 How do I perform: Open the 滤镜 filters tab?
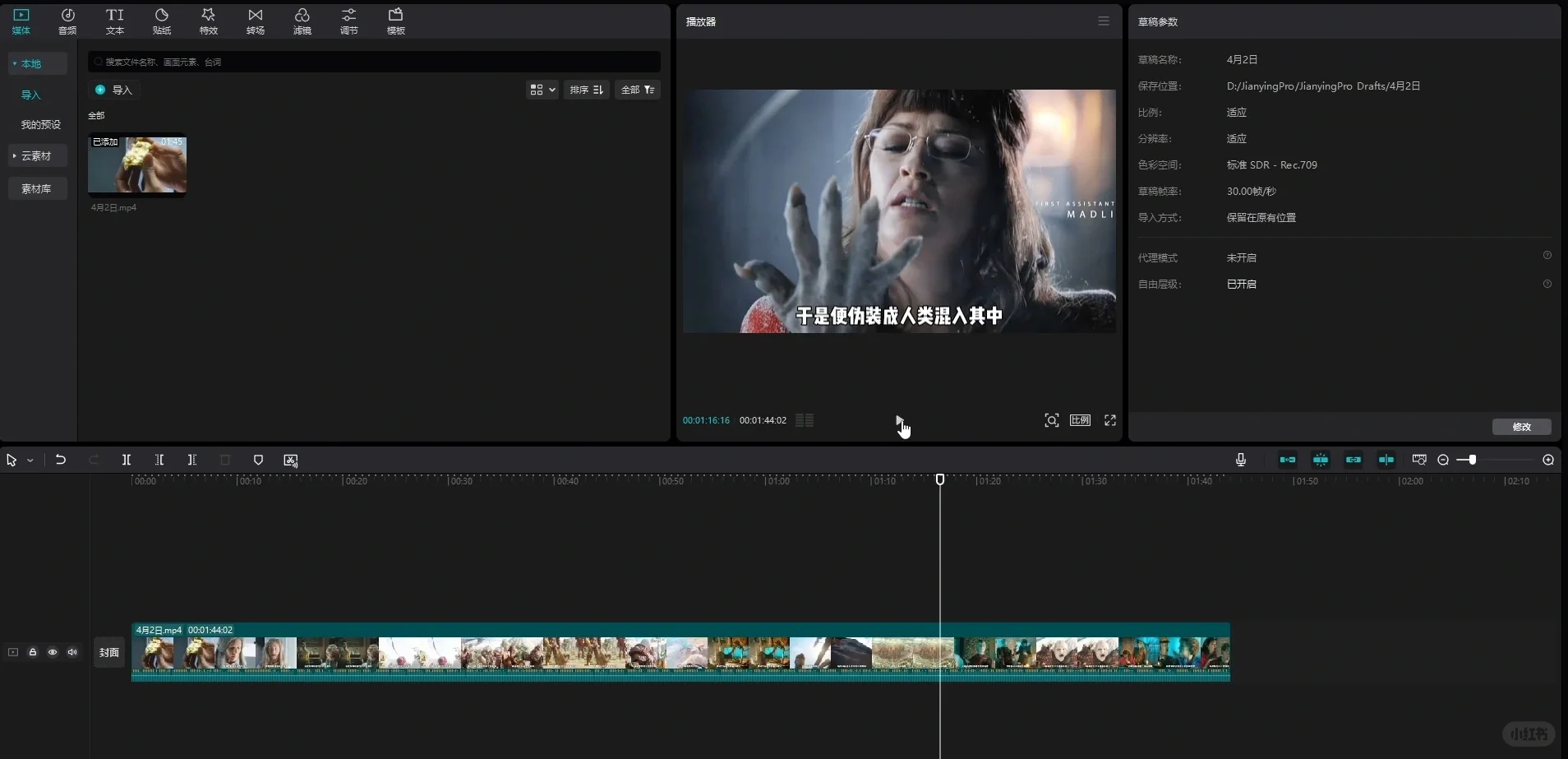(x=302, y=21)
